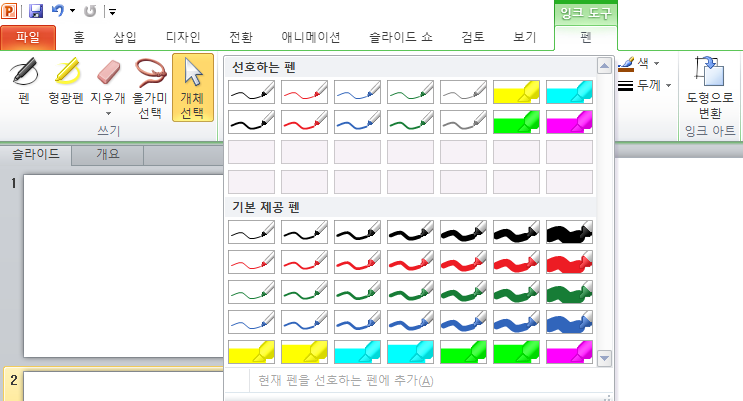743x401 pixels.
Task: Open the Slide Show (슬라이드 쇼) tab
Action: pos(400,37)
